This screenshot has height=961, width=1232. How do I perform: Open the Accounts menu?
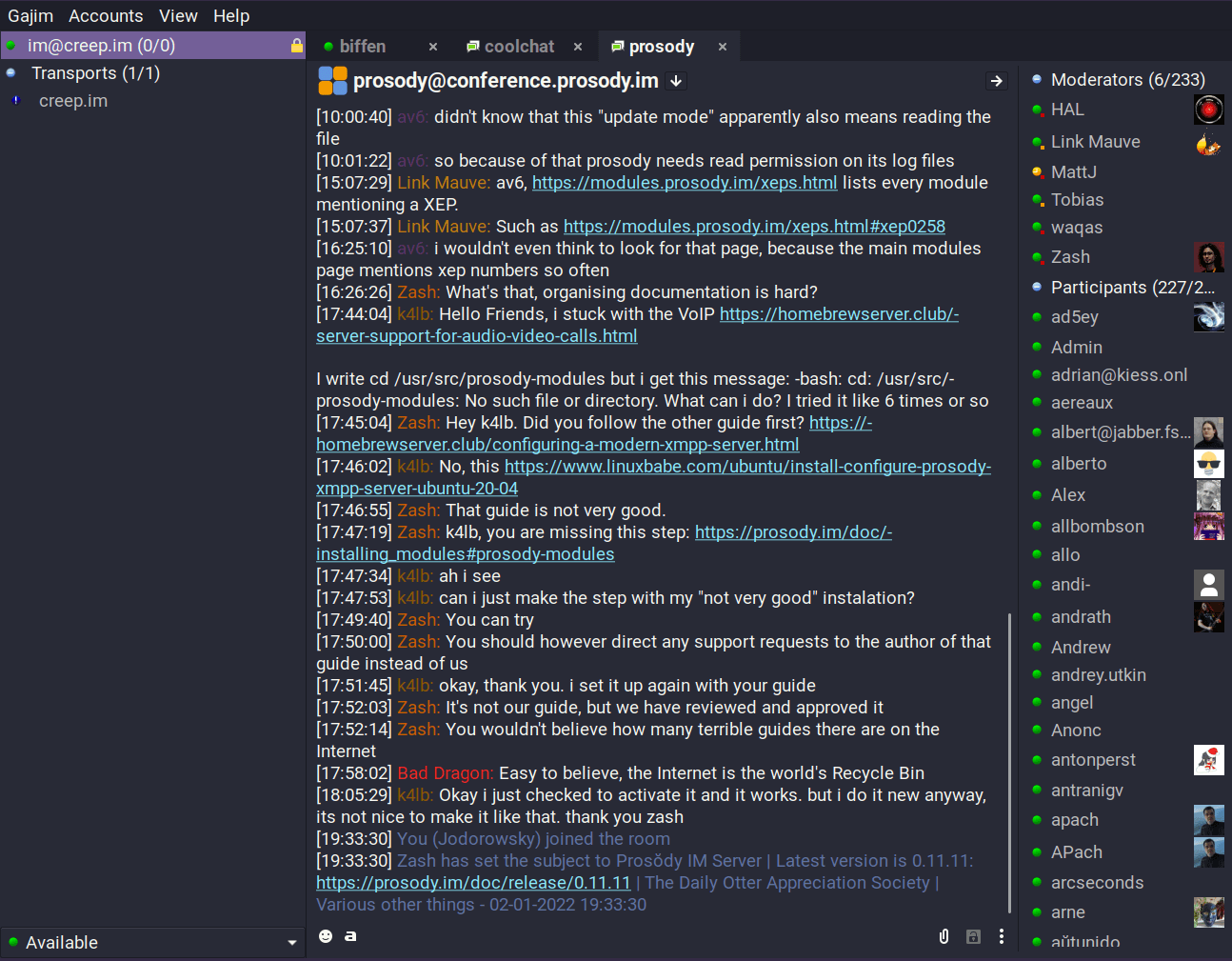[x=106, y=15]
